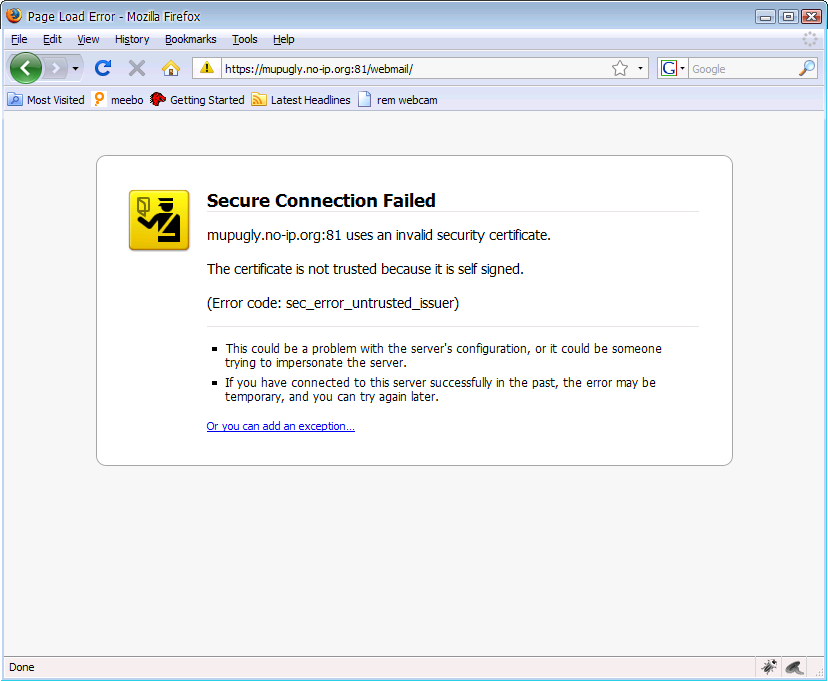This screenshot has width=828, height=681.
Task: Open the Bookmarks menu
Action: 190,39
